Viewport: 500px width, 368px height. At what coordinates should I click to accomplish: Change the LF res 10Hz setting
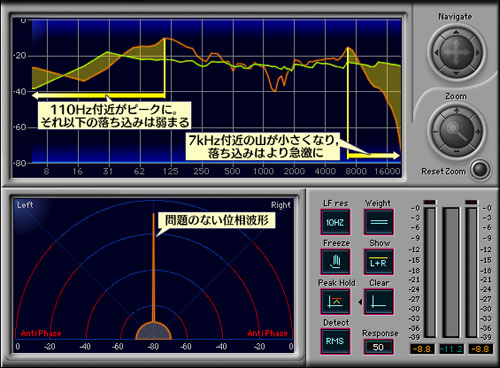pos(335,222)
